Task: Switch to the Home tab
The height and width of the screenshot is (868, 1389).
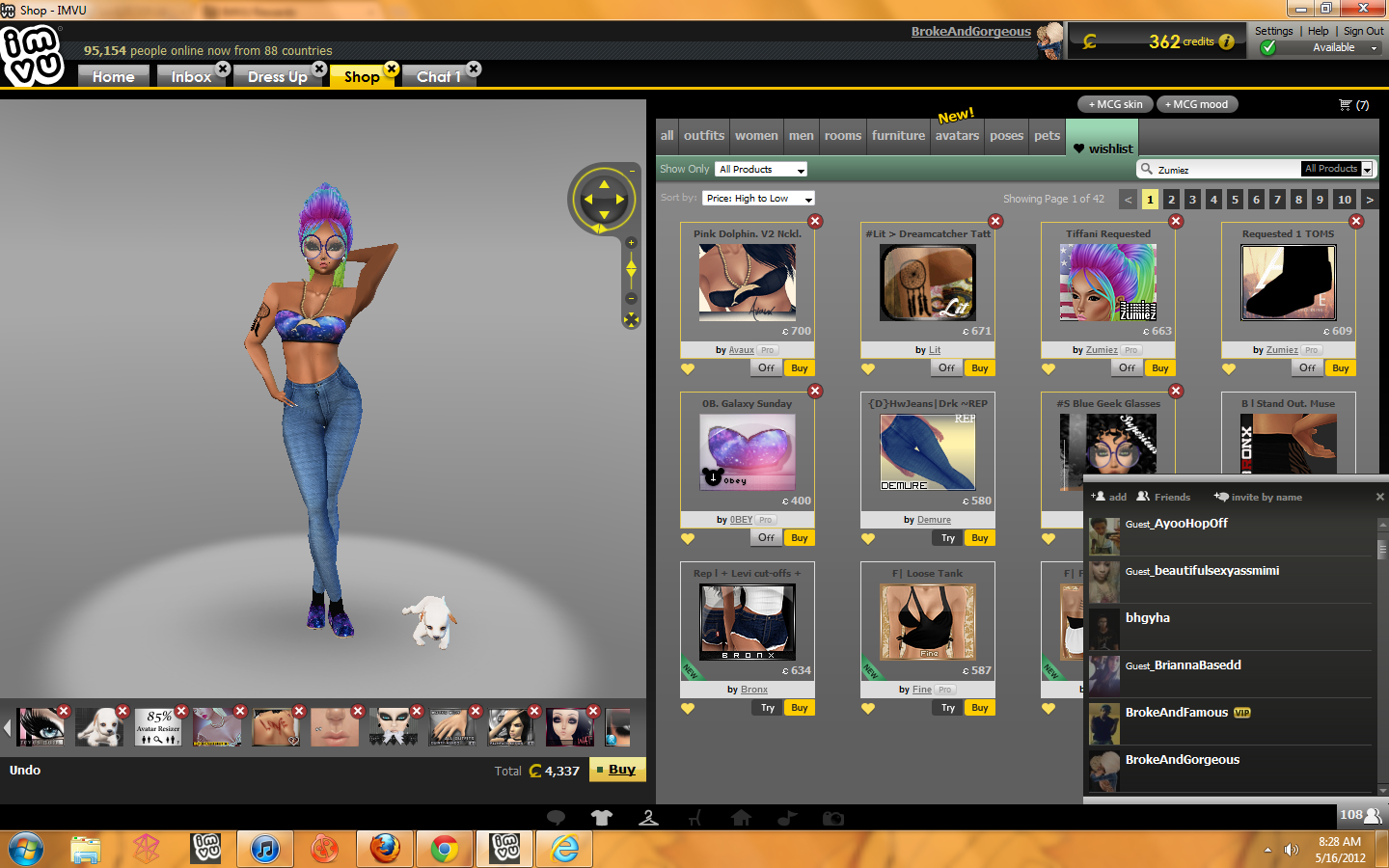Action: 113,76
